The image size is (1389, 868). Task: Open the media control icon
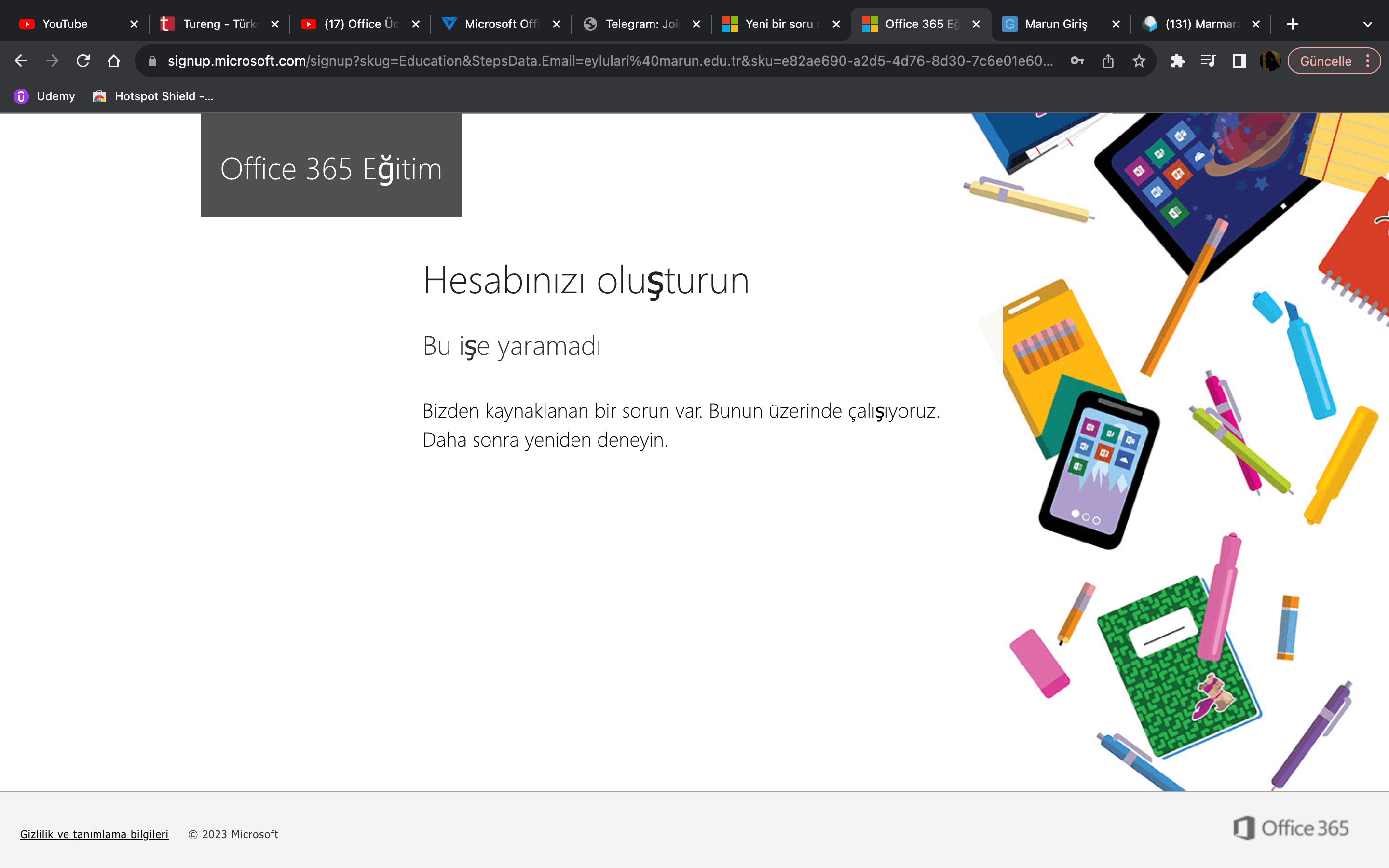(x=1208, y=61)
